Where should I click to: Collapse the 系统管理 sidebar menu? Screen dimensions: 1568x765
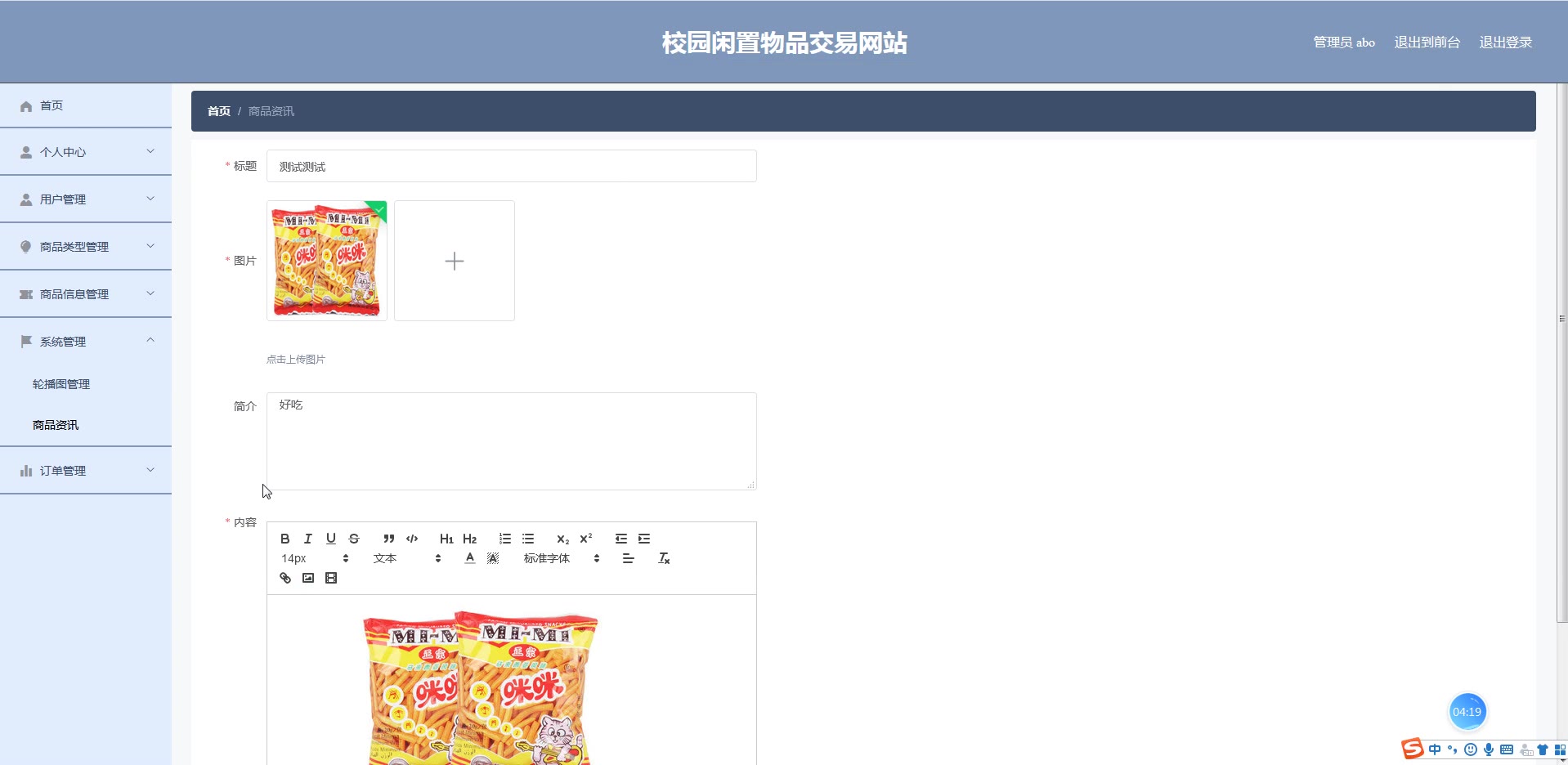[x=86, y=342]
